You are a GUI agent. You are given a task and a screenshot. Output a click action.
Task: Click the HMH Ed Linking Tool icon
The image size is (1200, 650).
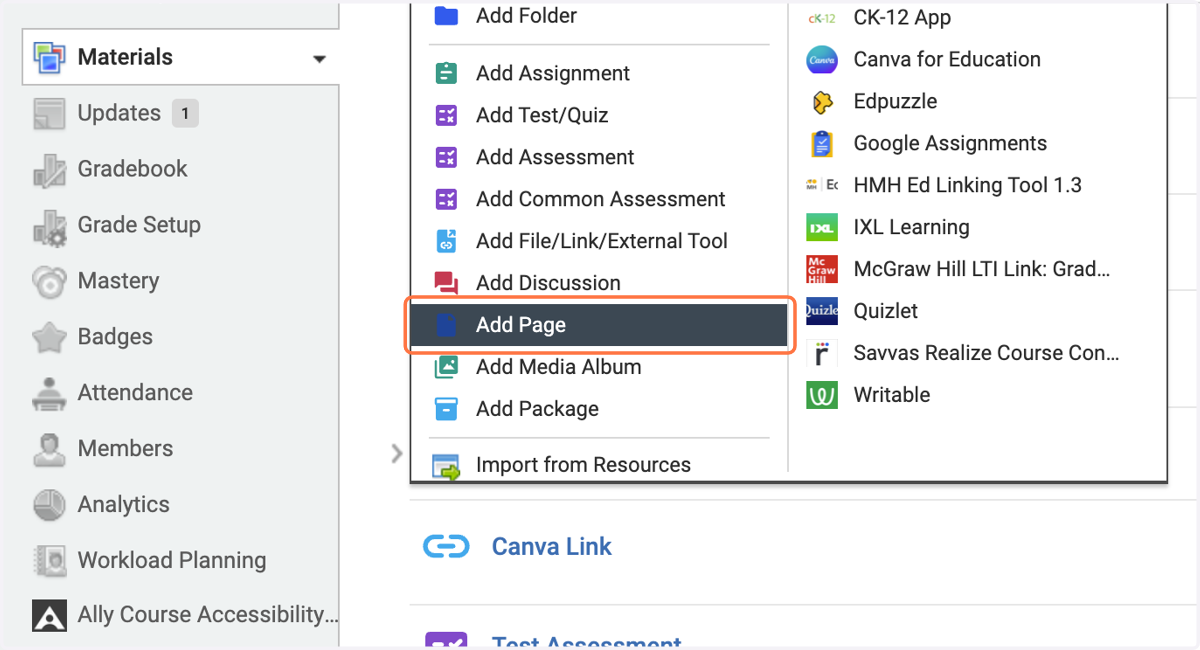(822, 185)
